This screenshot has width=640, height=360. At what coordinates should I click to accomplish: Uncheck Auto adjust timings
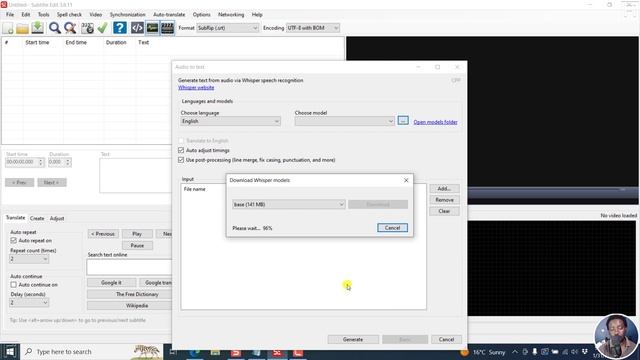point(181,151)
